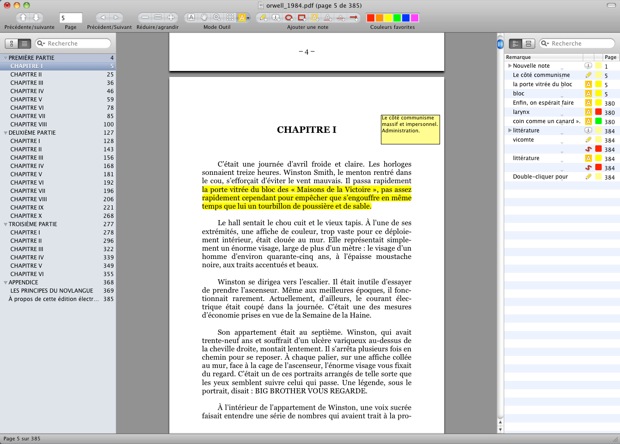Select the selected CHAPITRE I outline row
The height and width of the screenshot is (444, 620).
[58, 66]
